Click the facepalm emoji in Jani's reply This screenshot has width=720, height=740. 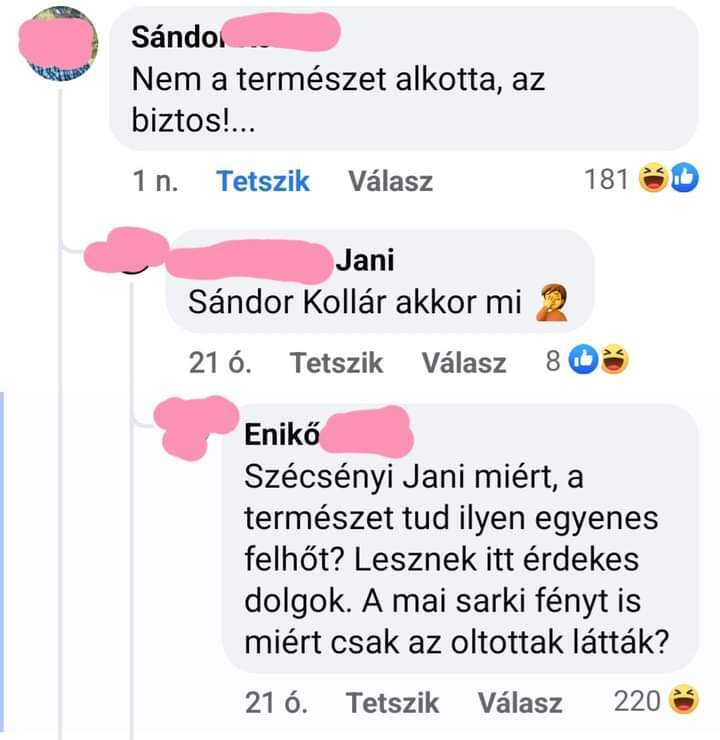point(552,303)
